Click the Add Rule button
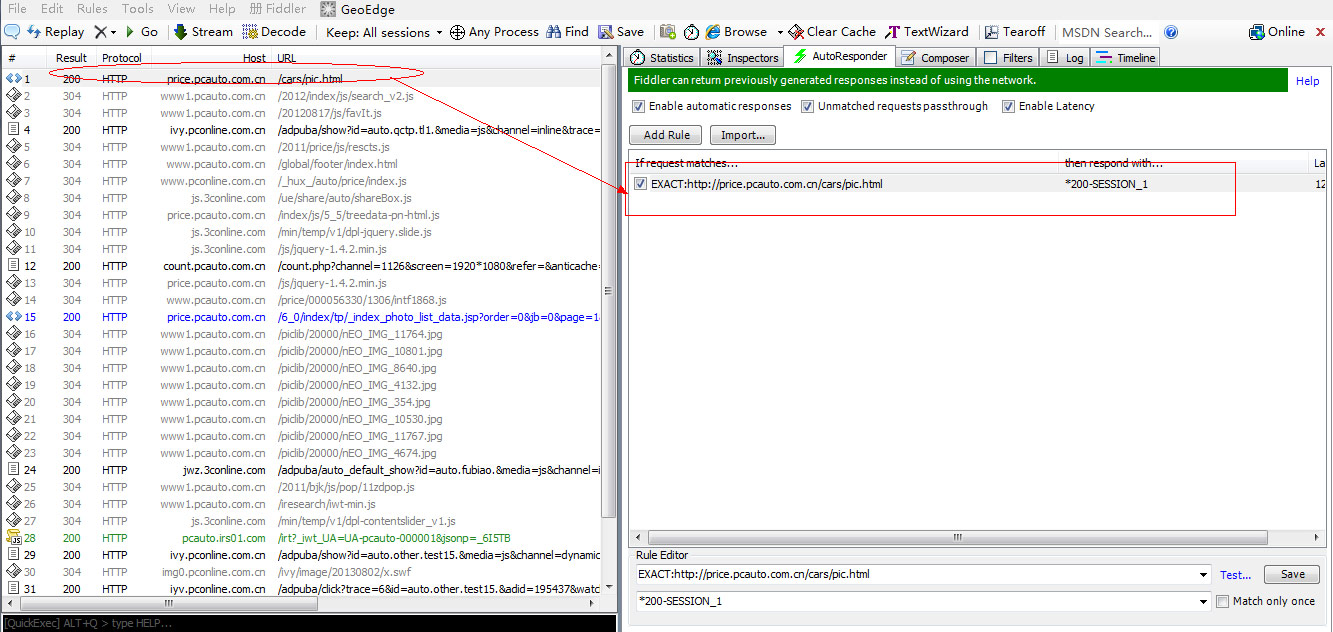Screen dimensions: 1333x632 [x=666, y=135]
